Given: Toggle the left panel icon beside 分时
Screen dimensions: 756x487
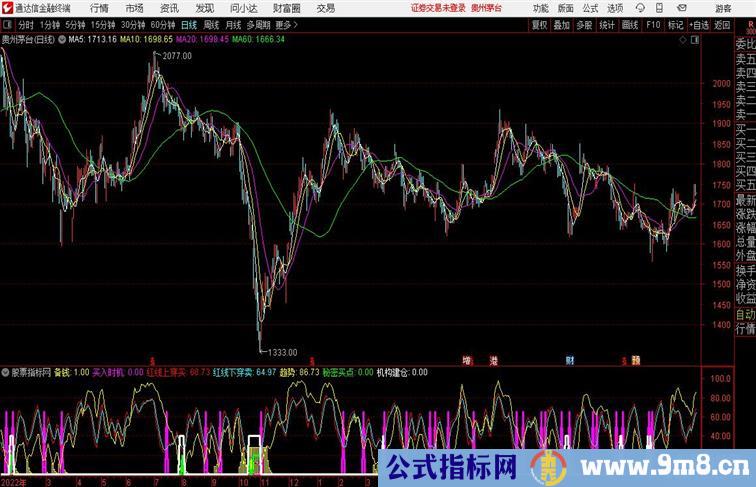Looking at the screenshot, I should (8, 24).
